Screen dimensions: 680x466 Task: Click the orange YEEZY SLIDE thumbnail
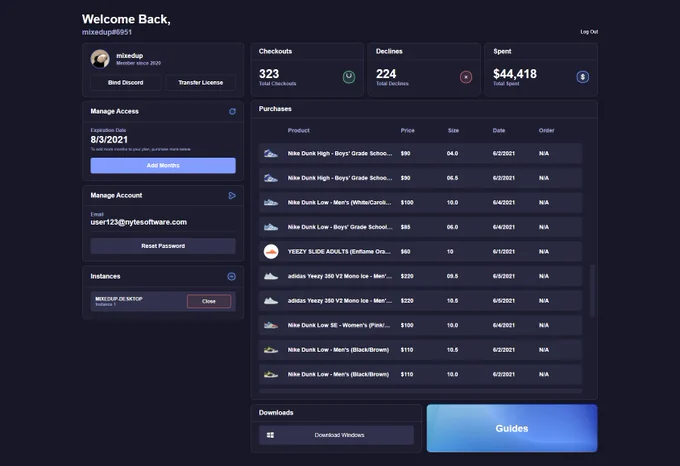[x=271, y=251]
